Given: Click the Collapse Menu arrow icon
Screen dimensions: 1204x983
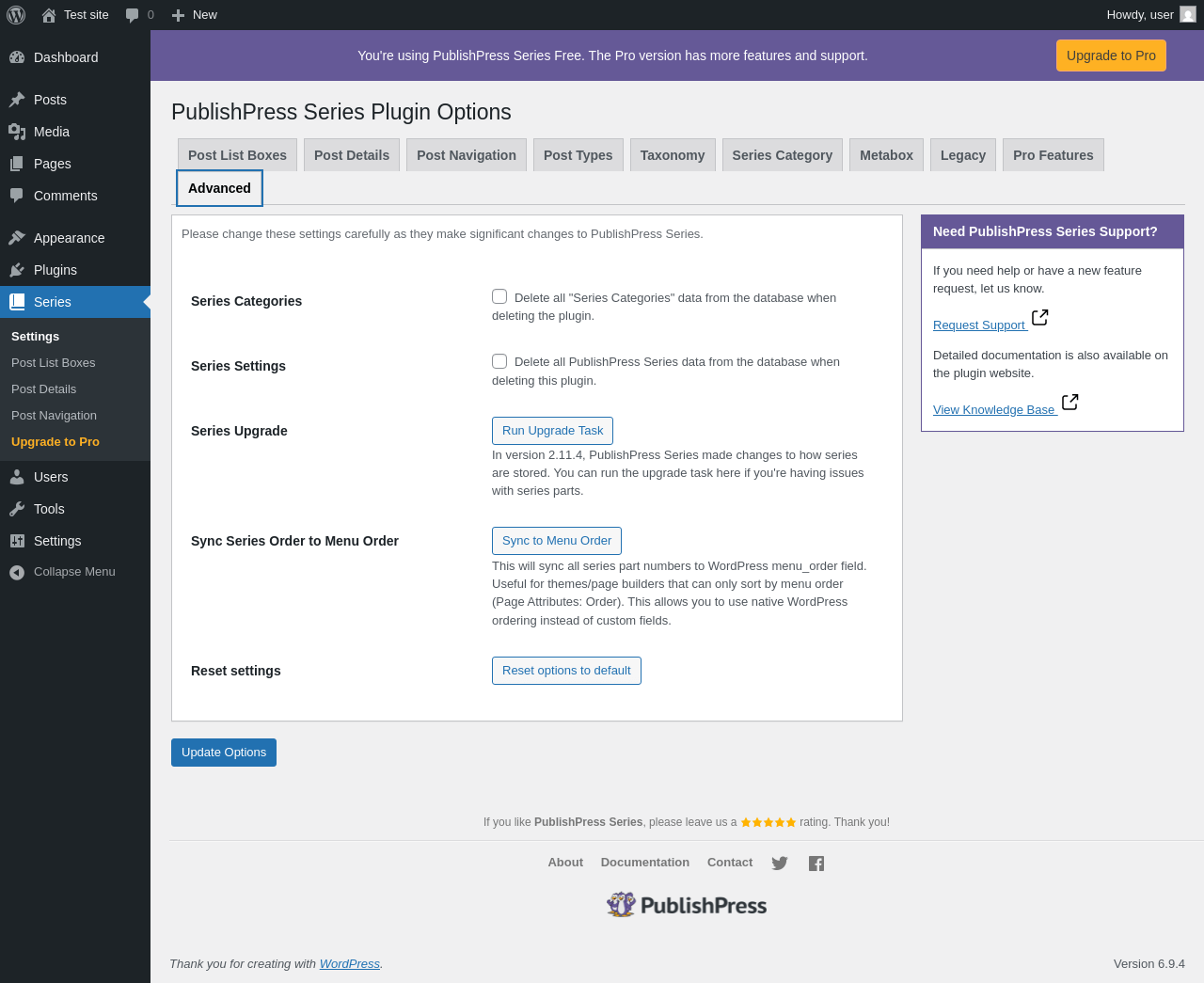Looking at the screenshot, I should [x=17, y=572].
